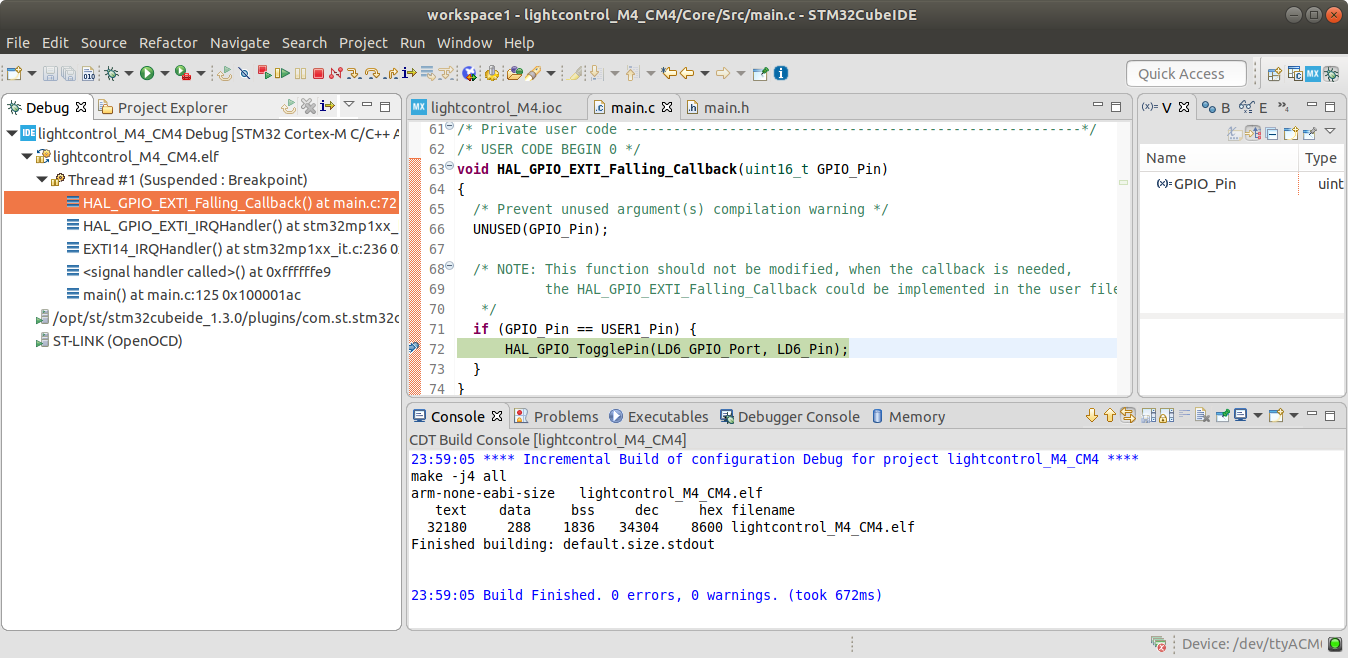Click the Terminate and Relaunch icon
This screenshot has height=658, width=1348.
pos(265,73)
